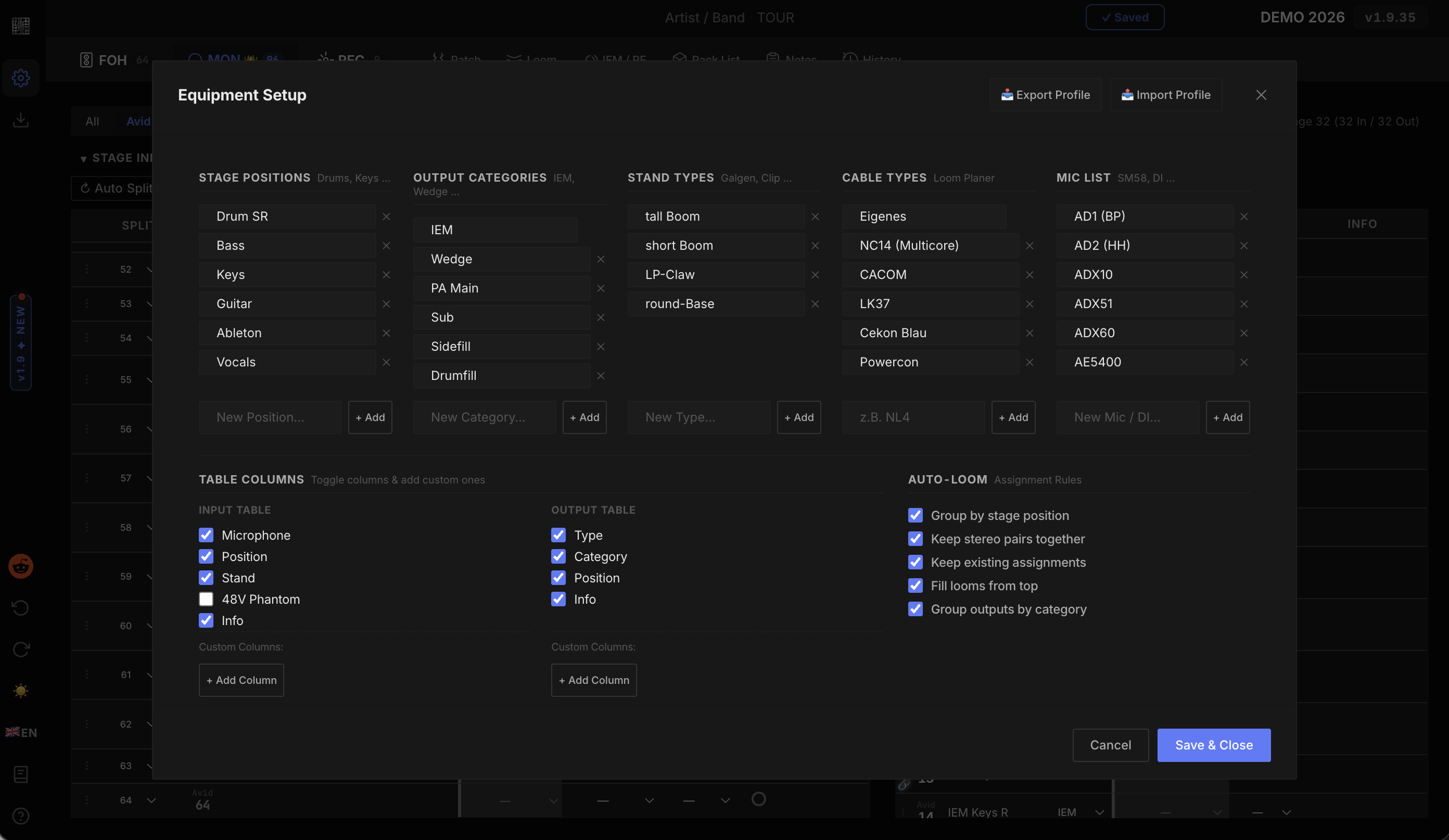Toggle the input table Position column
Image resolution: width=1449 pixels, height=840 pixels.
click(x=206, y=556)
